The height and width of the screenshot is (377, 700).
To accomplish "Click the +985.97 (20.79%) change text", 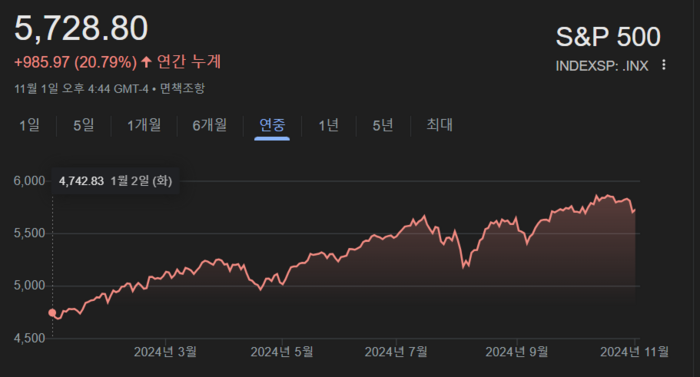I will 75,62.
